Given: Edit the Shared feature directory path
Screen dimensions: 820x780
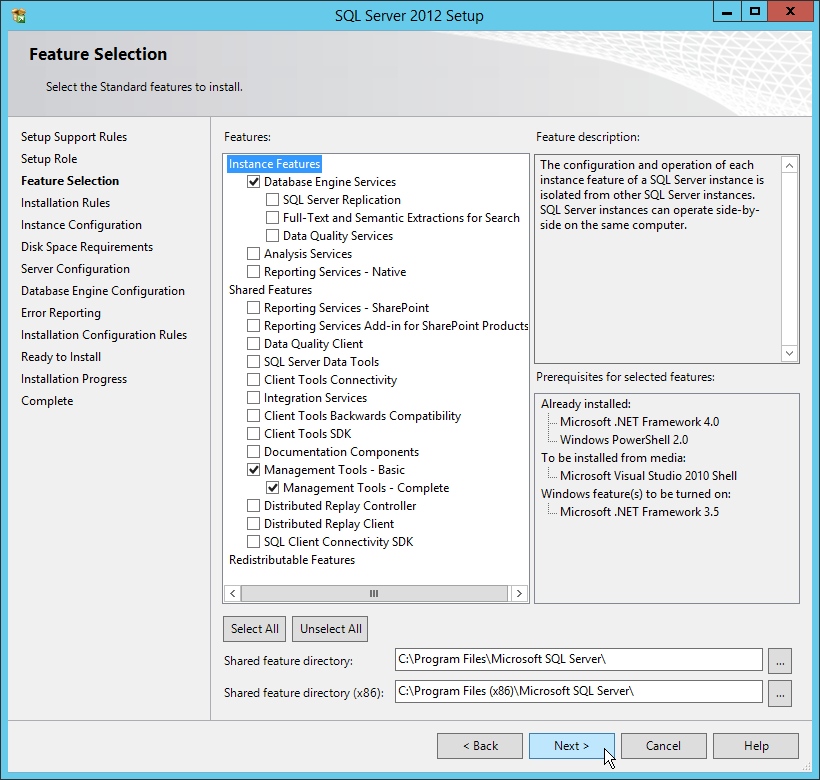Looking at the screenshot, I should (578, 660).
